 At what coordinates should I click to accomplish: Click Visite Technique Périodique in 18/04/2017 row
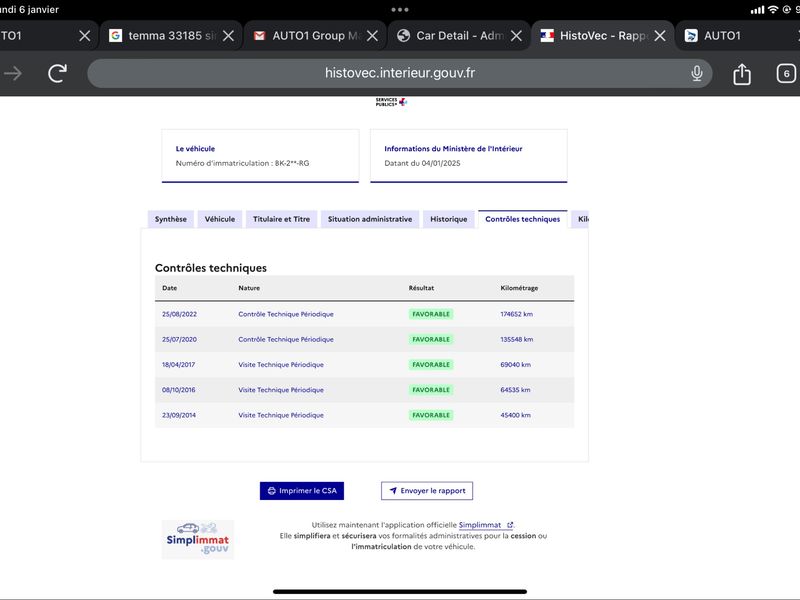[x=281, y=365]
